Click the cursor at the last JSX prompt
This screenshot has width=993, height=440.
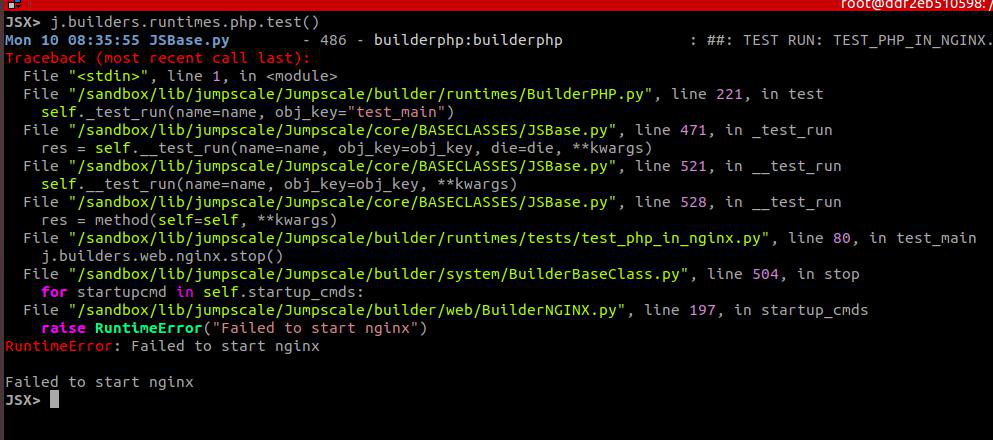[54, 399]
